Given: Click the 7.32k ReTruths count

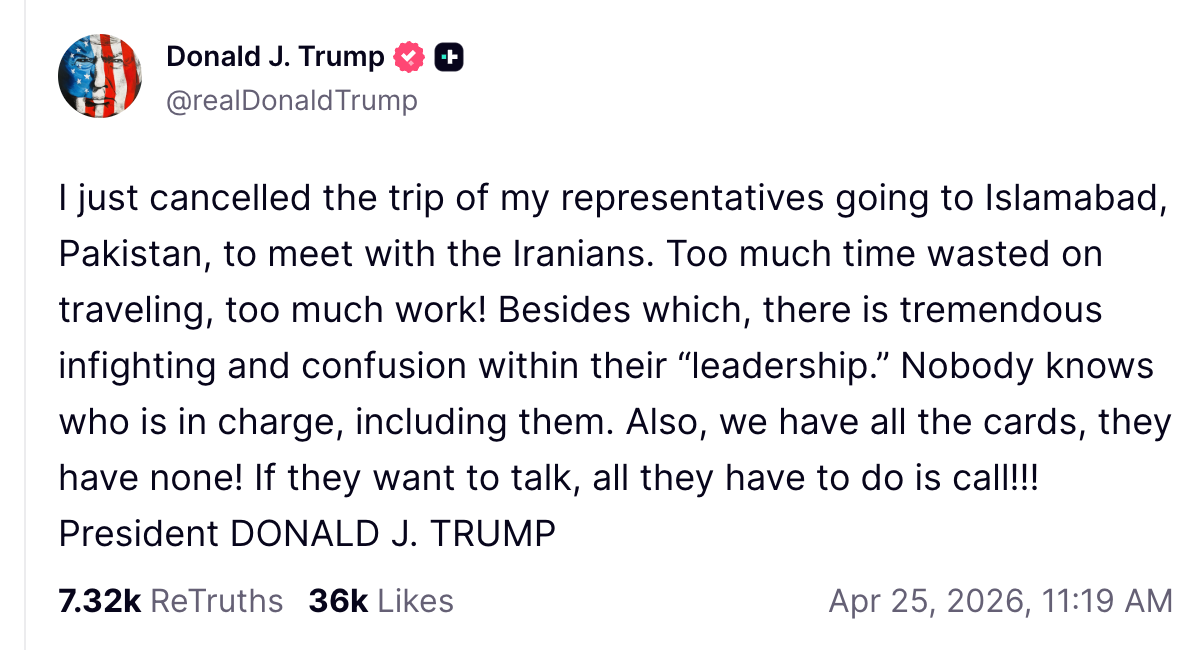Looking at the screenshot, I should pos(99,601).
